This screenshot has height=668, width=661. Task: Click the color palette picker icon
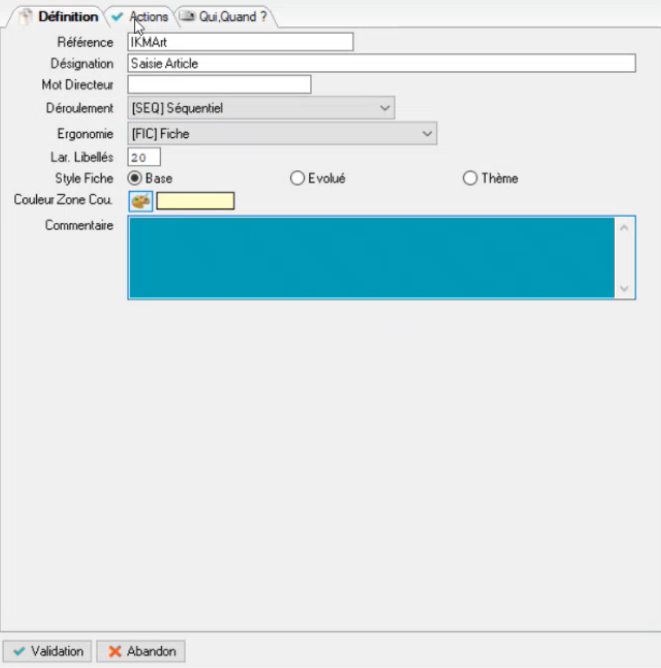(x=140, y=201)
